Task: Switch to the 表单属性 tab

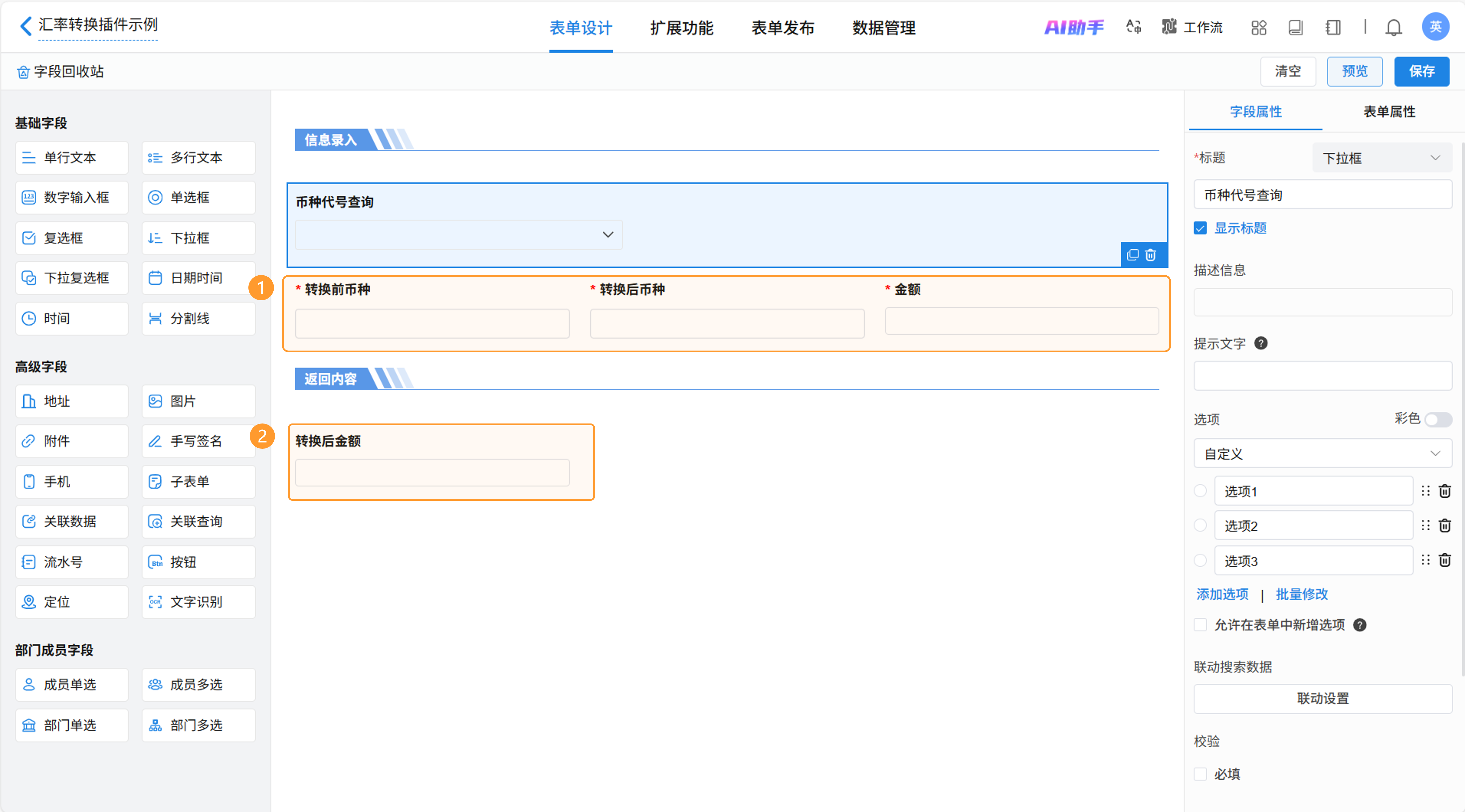Action: [x=1389, y=112]
